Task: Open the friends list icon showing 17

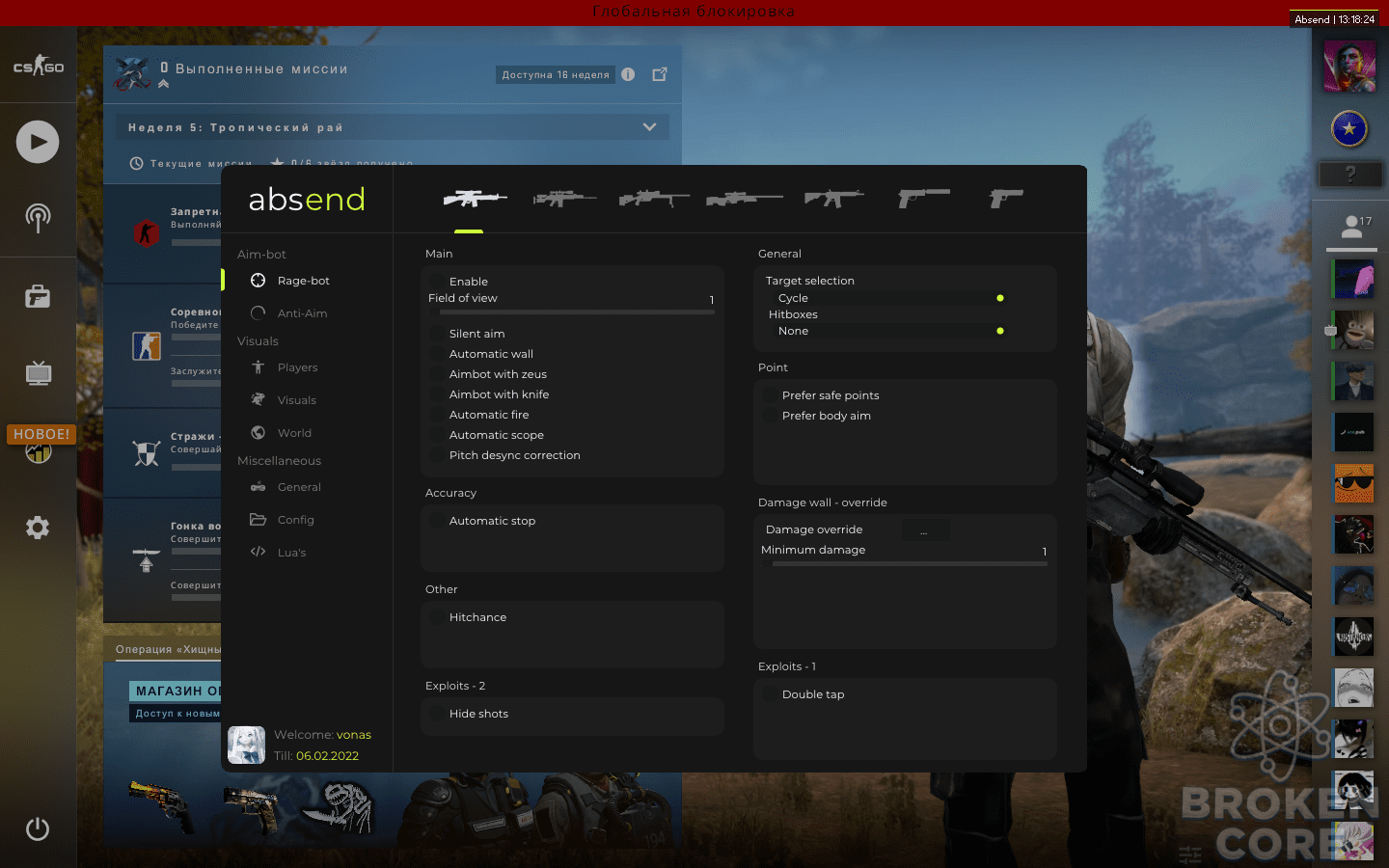Action: (x=1356, y=227)
